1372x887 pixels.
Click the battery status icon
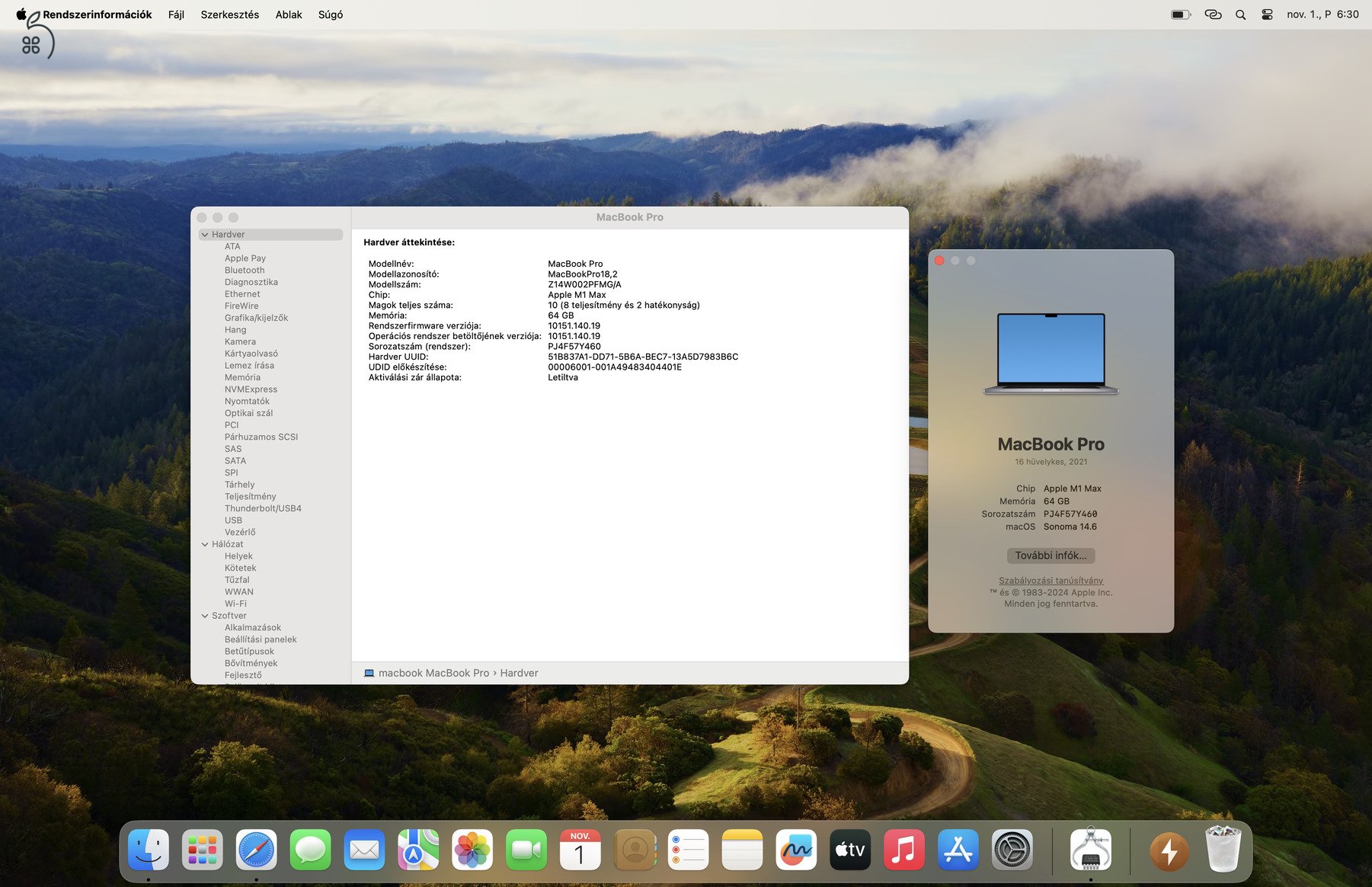click(1181, 14)
